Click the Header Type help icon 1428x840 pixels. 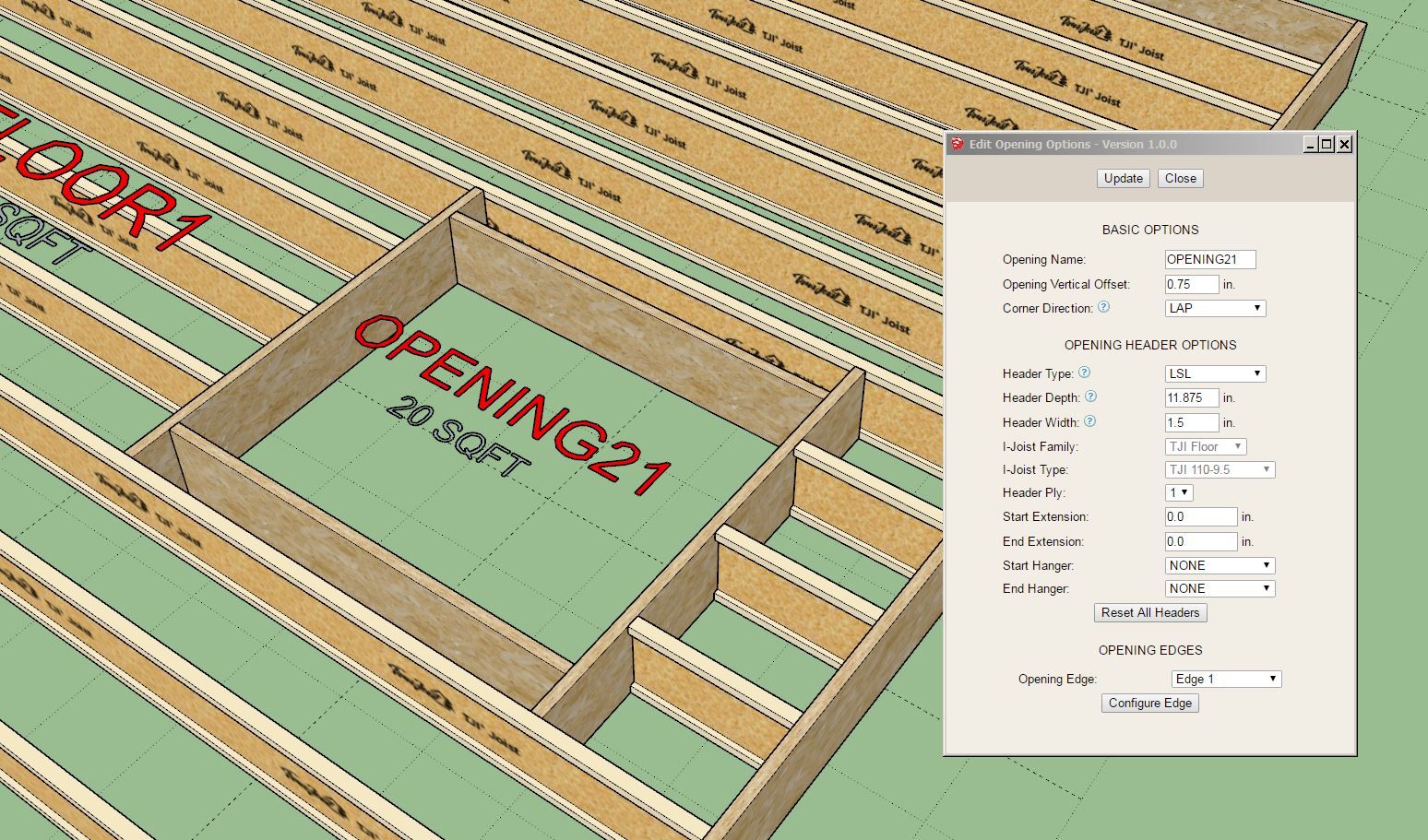1084,373
